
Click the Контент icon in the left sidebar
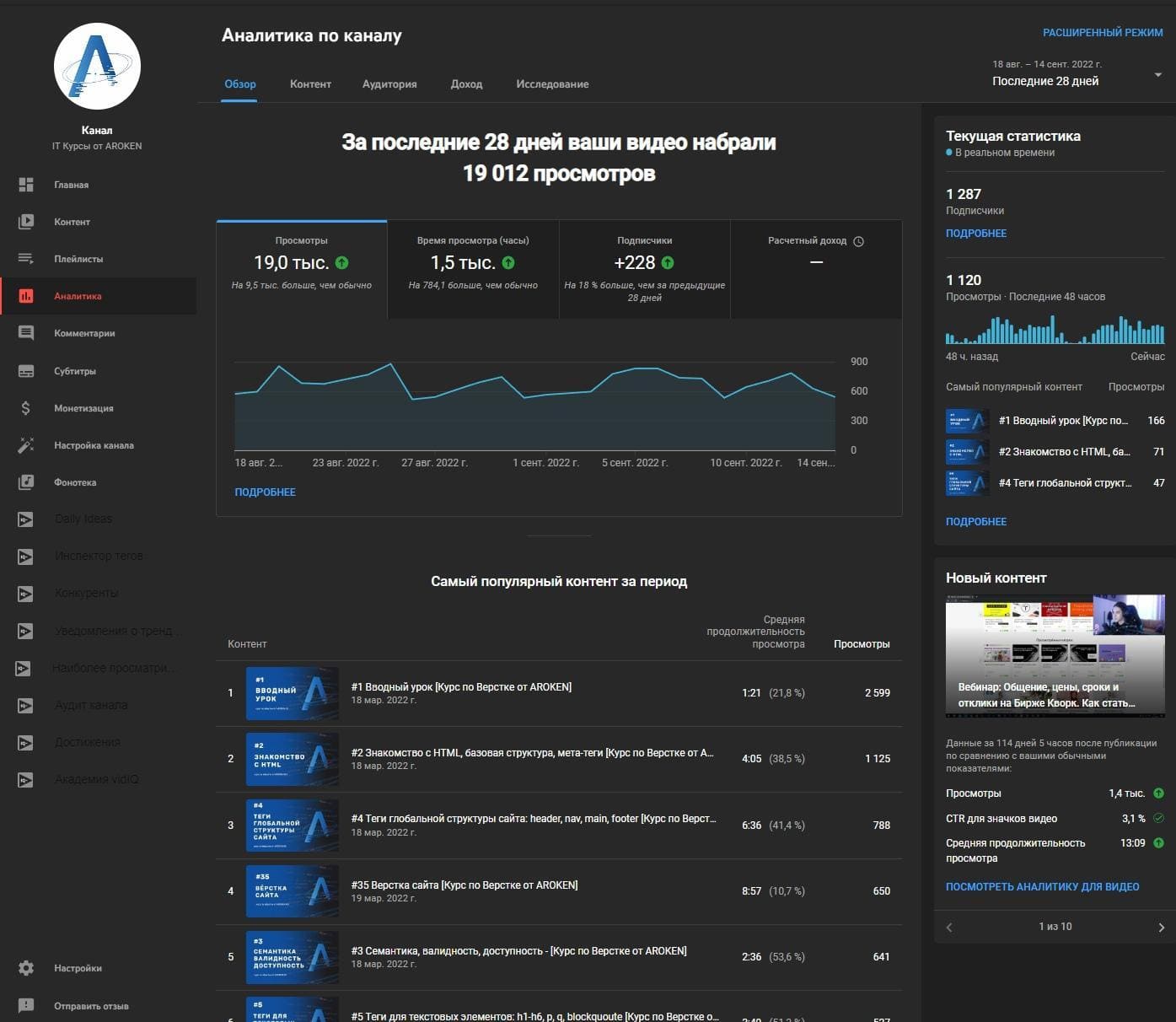click(x=26, y=222)
